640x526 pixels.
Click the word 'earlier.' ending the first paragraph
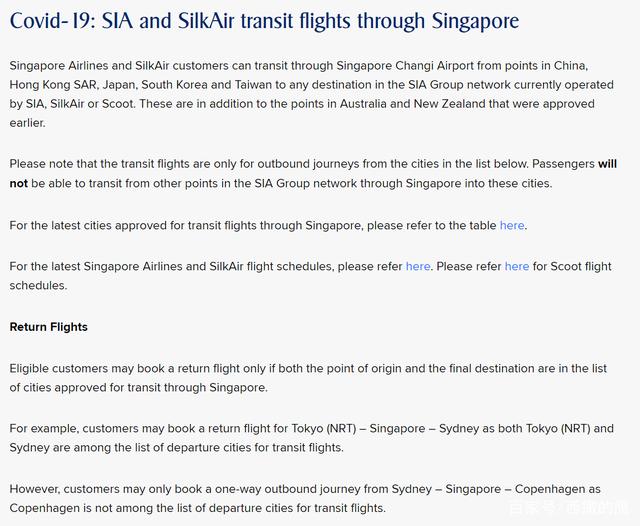[27, 122]
